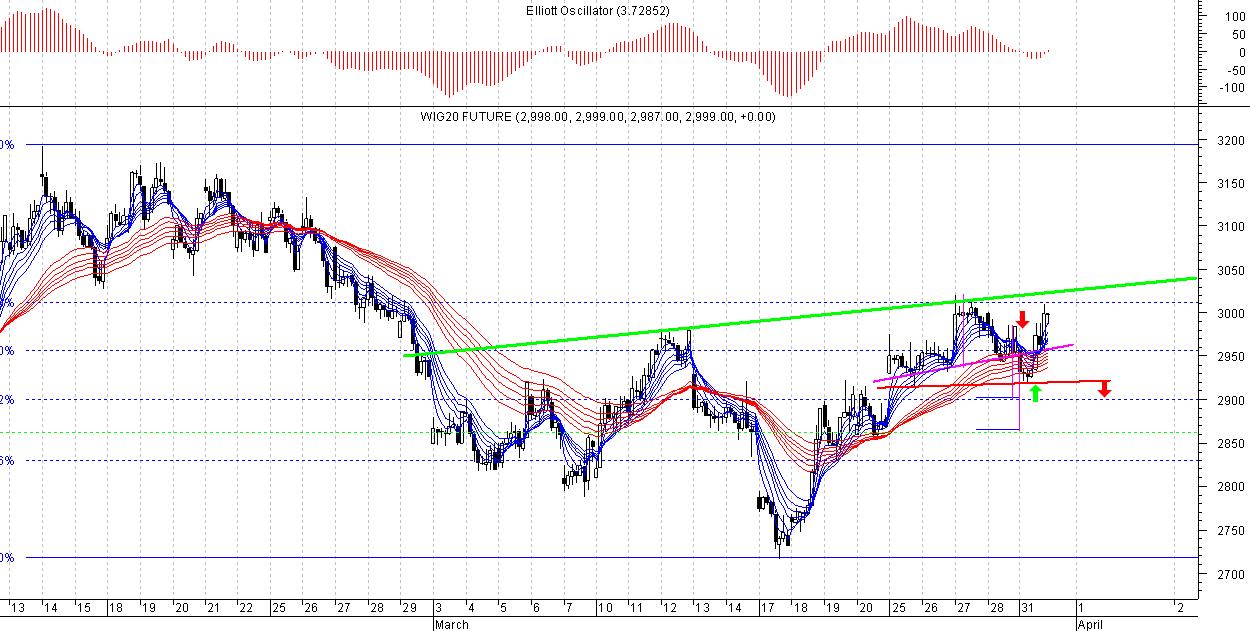The image size is (1250, 631).
Task: Click the green up arrow marker
Action: (1035, 393)
